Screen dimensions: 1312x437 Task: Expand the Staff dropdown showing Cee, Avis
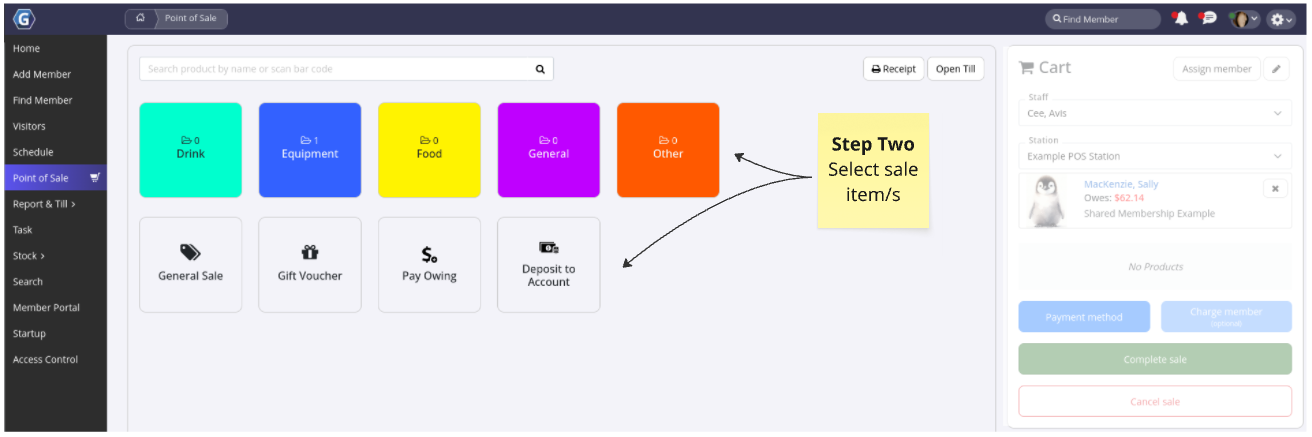[x=1155, y=113]
